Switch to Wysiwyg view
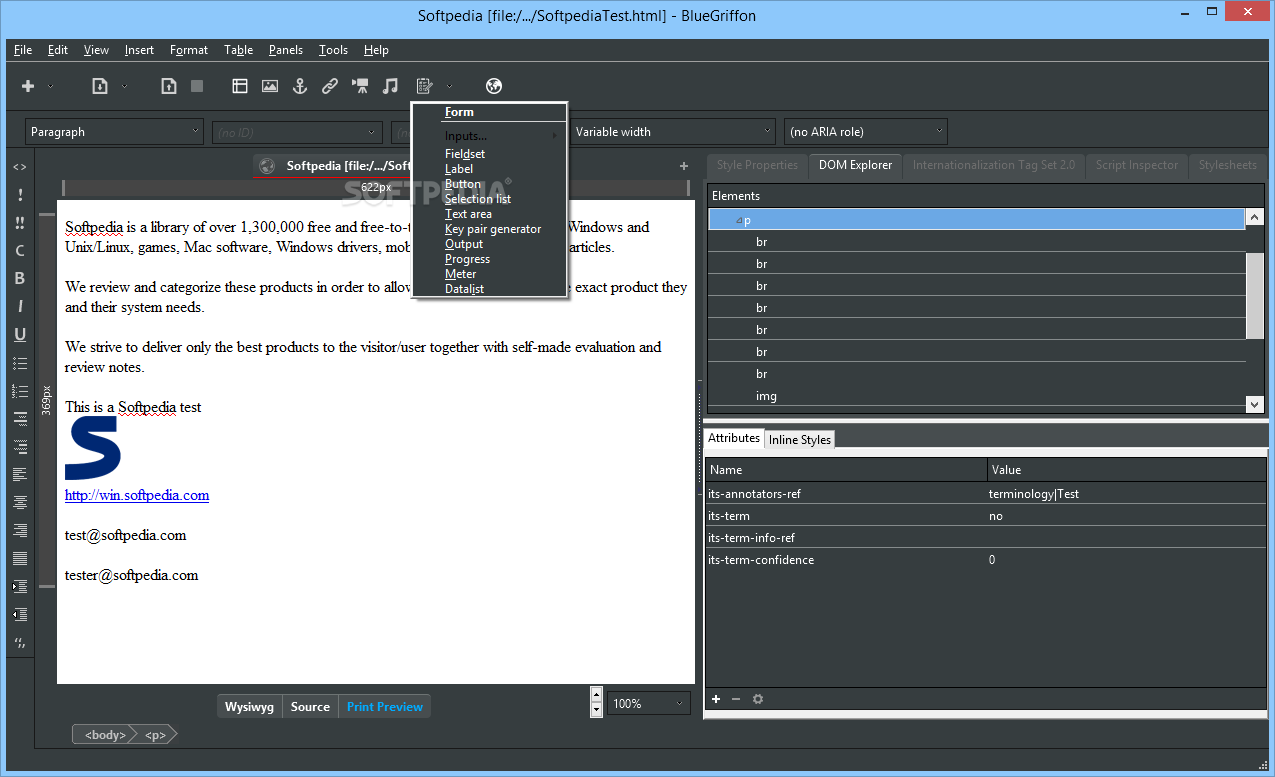The height and width of the screenshot is (777, 1275). coord(249,707)
